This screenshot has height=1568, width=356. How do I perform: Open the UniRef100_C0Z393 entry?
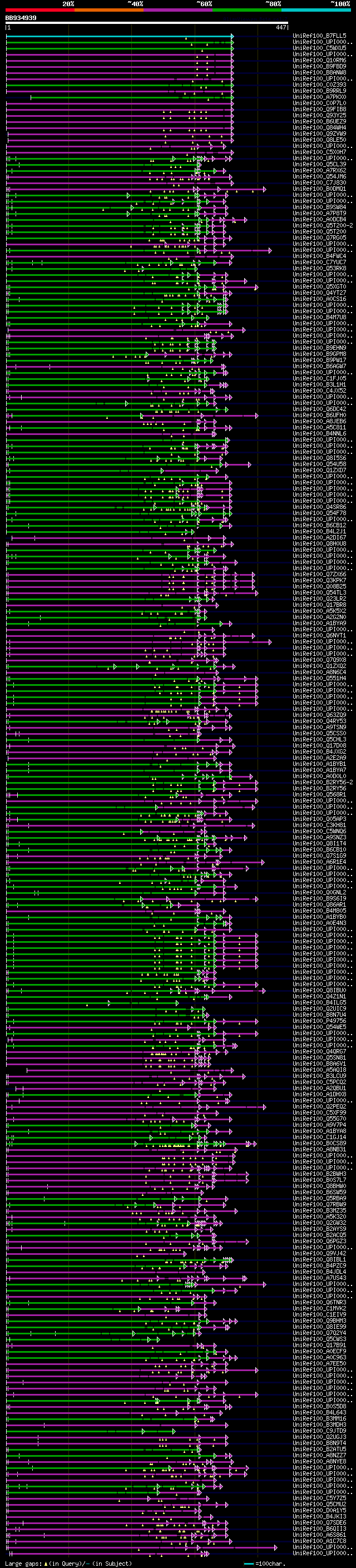[x=319, y=85]
